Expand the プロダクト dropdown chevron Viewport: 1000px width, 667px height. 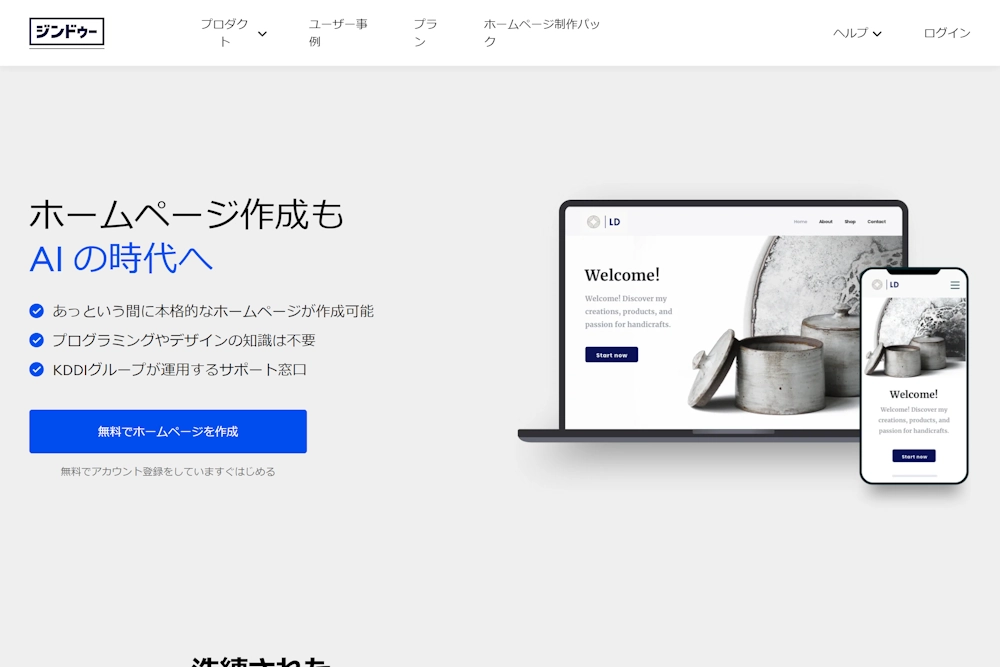click(x=262, y=34)
